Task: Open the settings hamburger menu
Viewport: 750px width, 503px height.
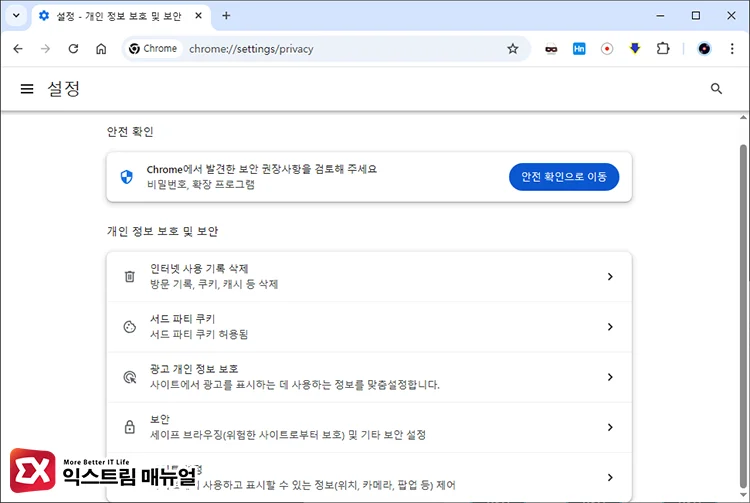Action: tap(27, 88)
